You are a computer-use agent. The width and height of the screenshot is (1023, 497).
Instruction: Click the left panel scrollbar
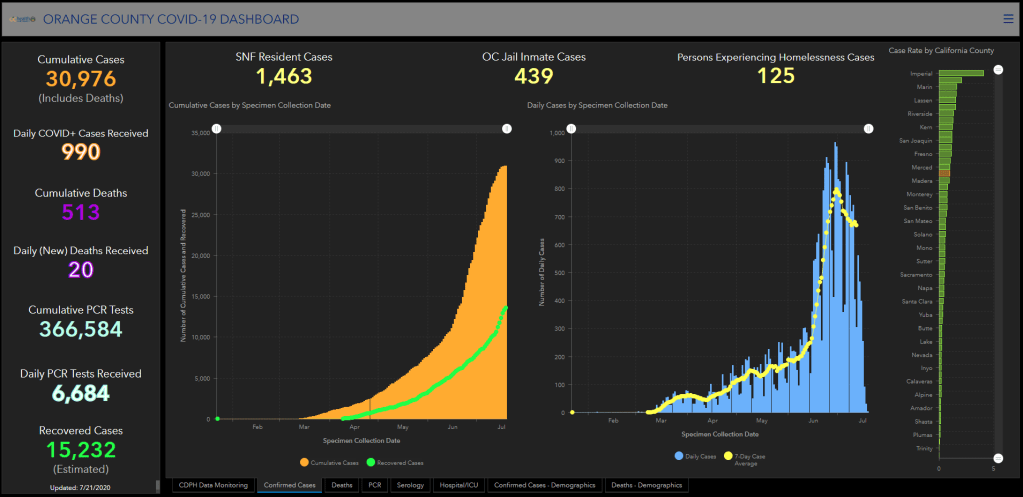pos(157,485)
